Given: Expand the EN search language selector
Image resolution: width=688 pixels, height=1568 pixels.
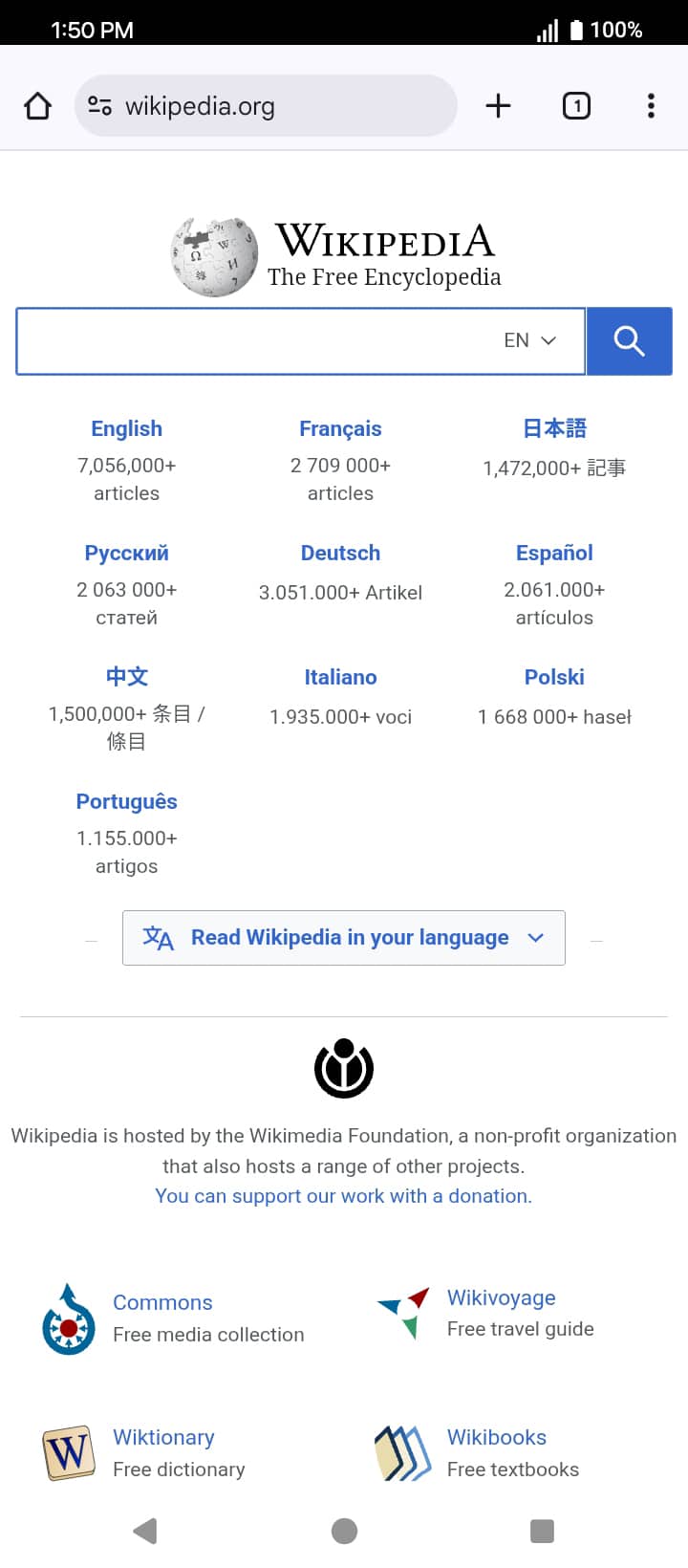Looking at the screenshot, I should tap(529, 340).
